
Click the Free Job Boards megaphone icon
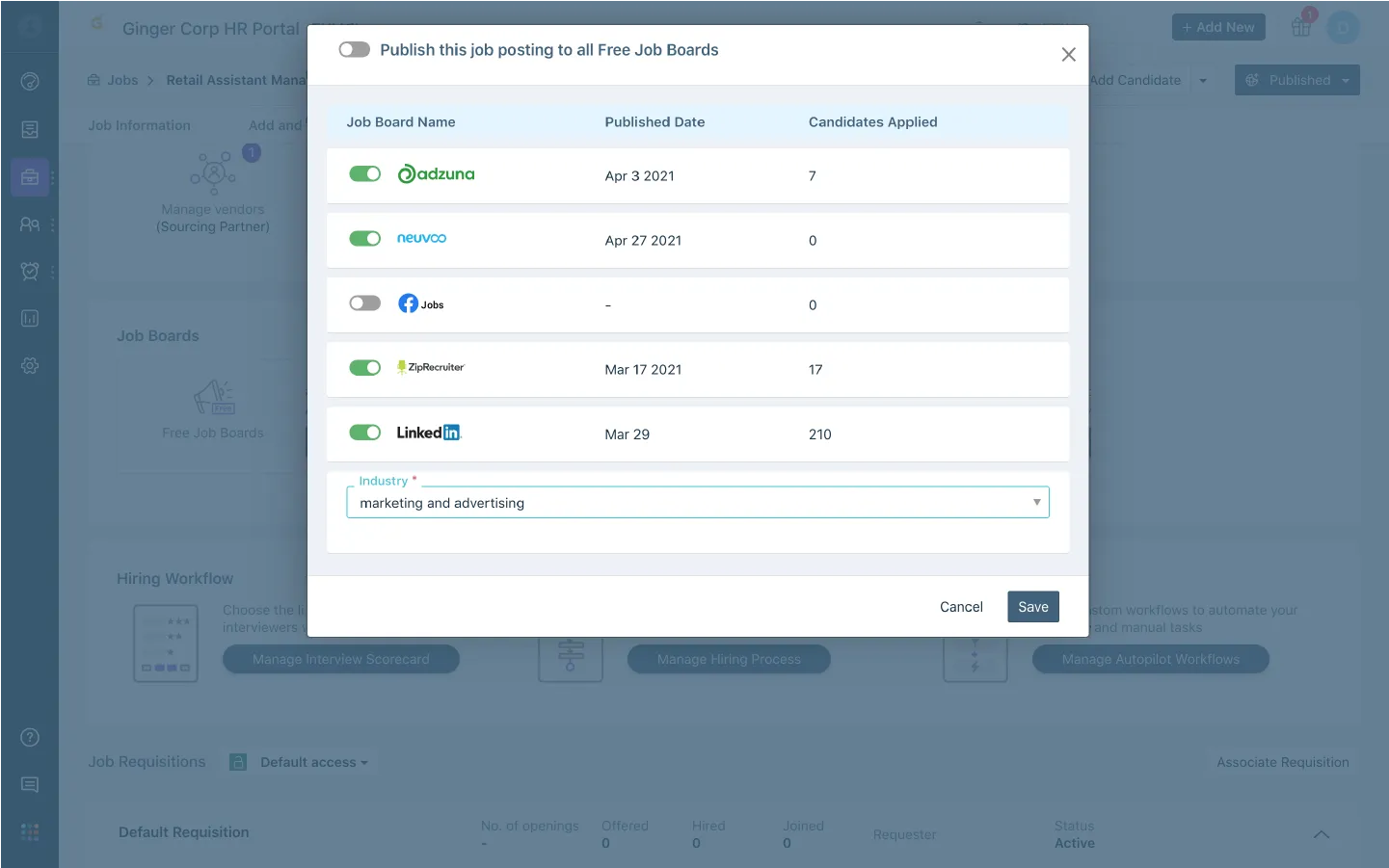click(x=214, y=397)
